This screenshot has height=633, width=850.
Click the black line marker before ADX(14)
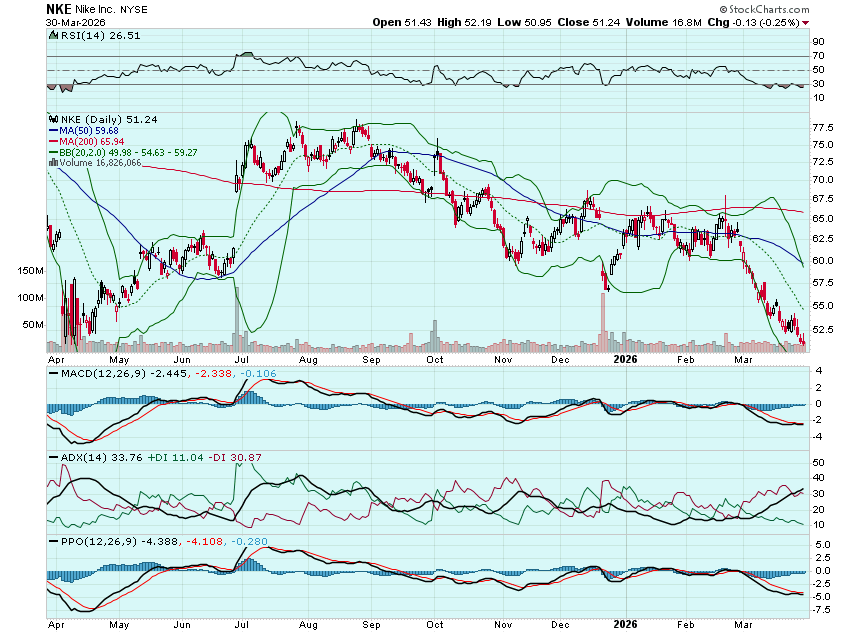coord(51,457)
